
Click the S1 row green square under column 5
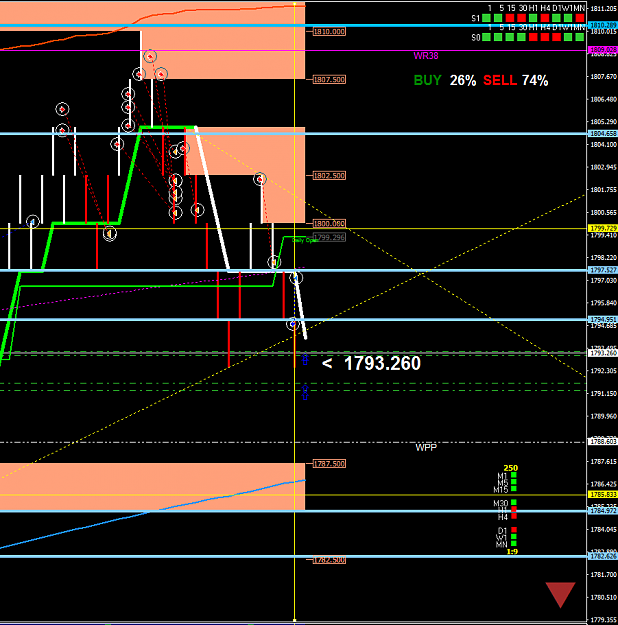(498, 18)
